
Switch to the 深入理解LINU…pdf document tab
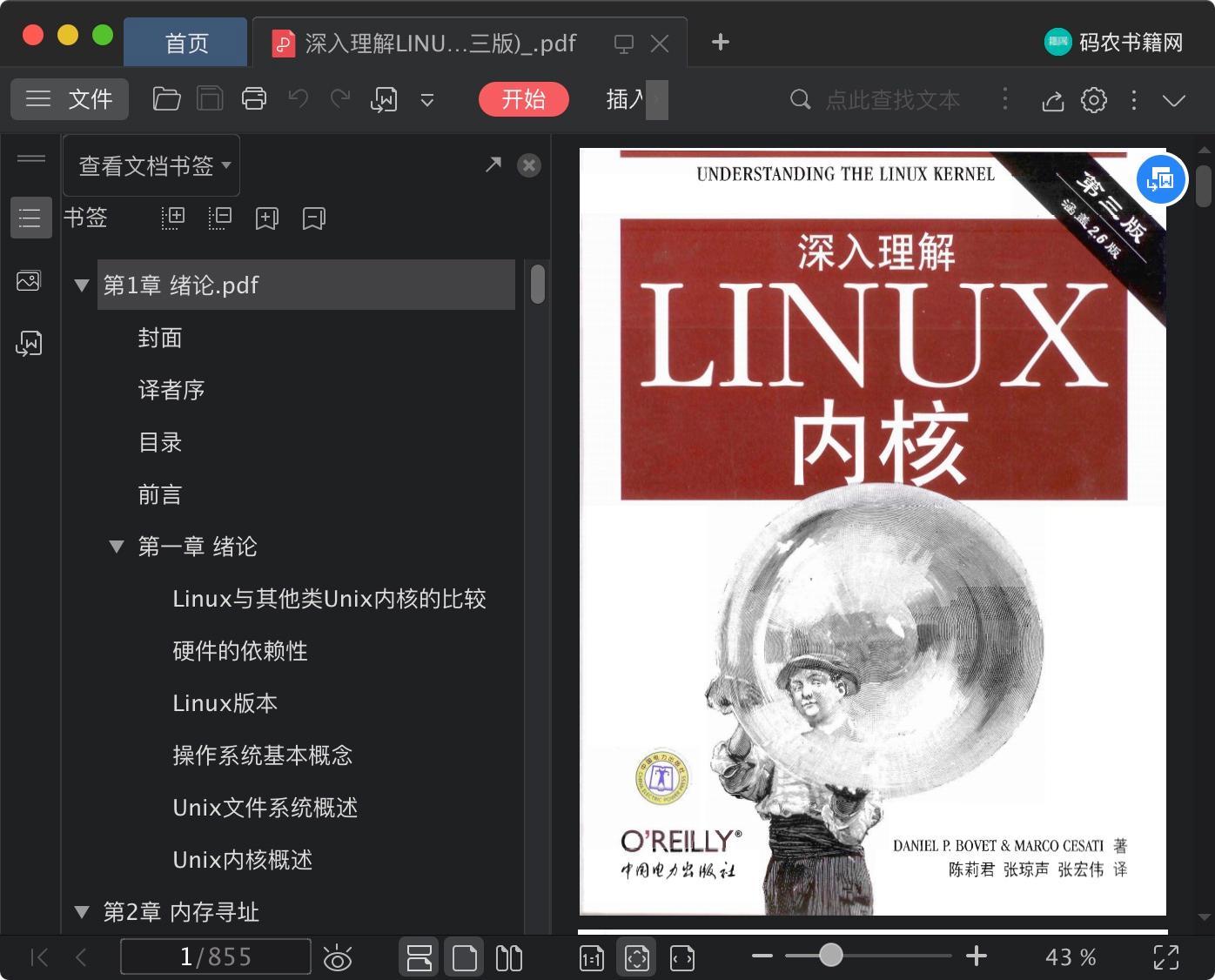click(x=440, y=44)
